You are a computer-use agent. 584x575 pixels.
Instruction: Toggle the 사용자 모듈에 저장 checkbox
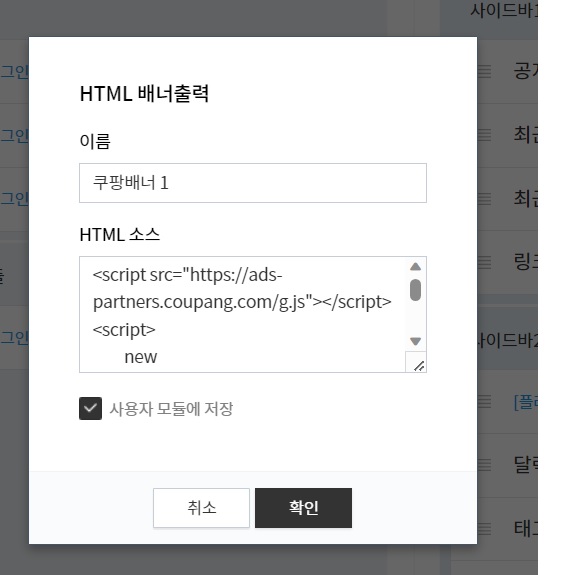click(x=91, y=409)
